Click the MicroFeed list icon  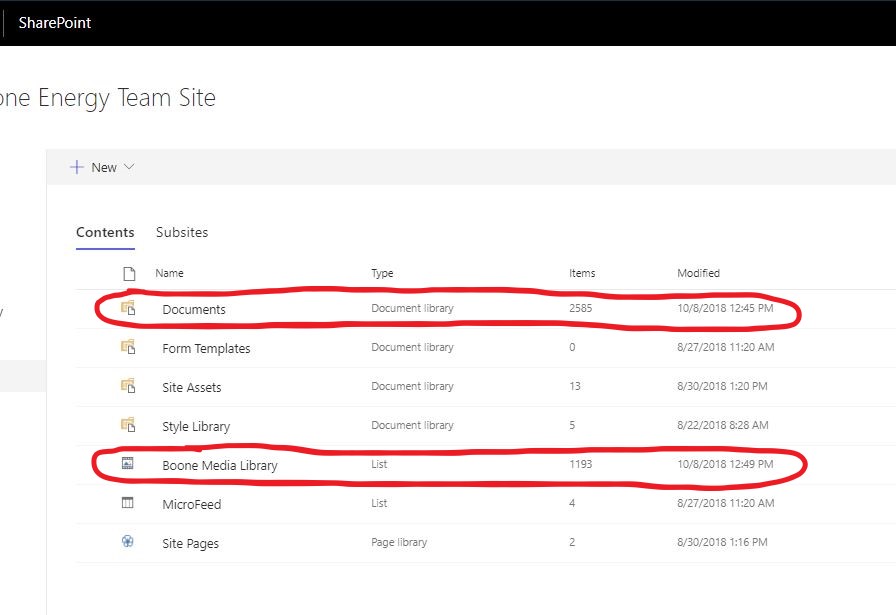[127, 503]
